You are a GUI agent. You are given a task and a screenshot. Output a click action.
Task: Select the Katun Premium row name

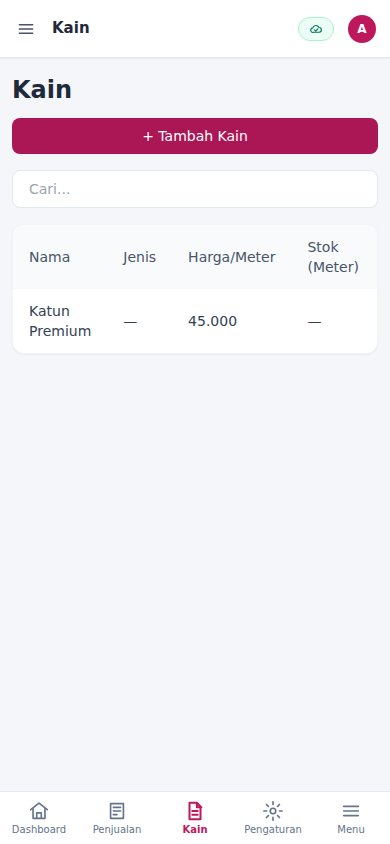(60, 321)
